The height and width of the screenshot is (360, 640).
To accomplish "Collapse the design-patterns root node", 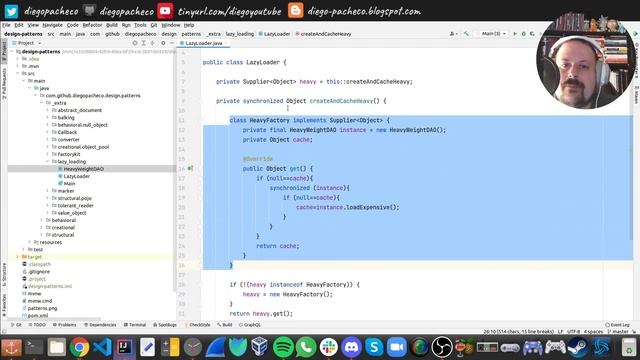I will point(12,52).
